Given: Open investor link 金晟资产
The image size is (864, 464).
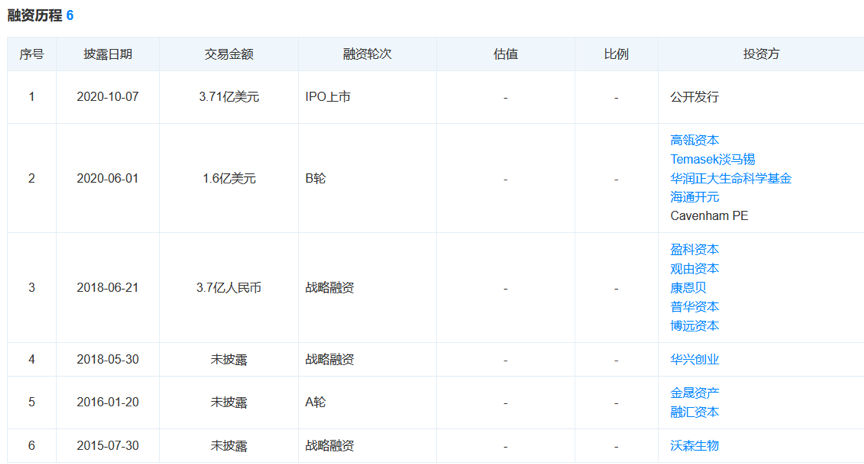Looking at the screenshot, I should (x=694, y=393).
